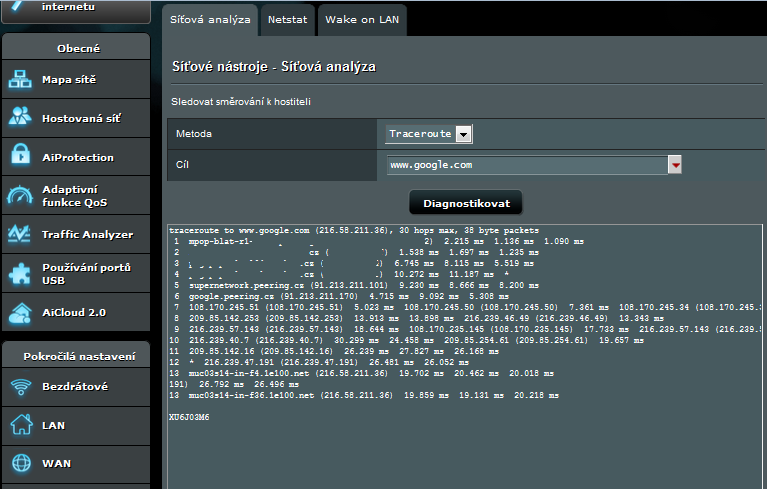This screenshot has width=767, height=489.
Task: Expand the Metoda Traceroute dropdown
Action: (x=464, y=134)
